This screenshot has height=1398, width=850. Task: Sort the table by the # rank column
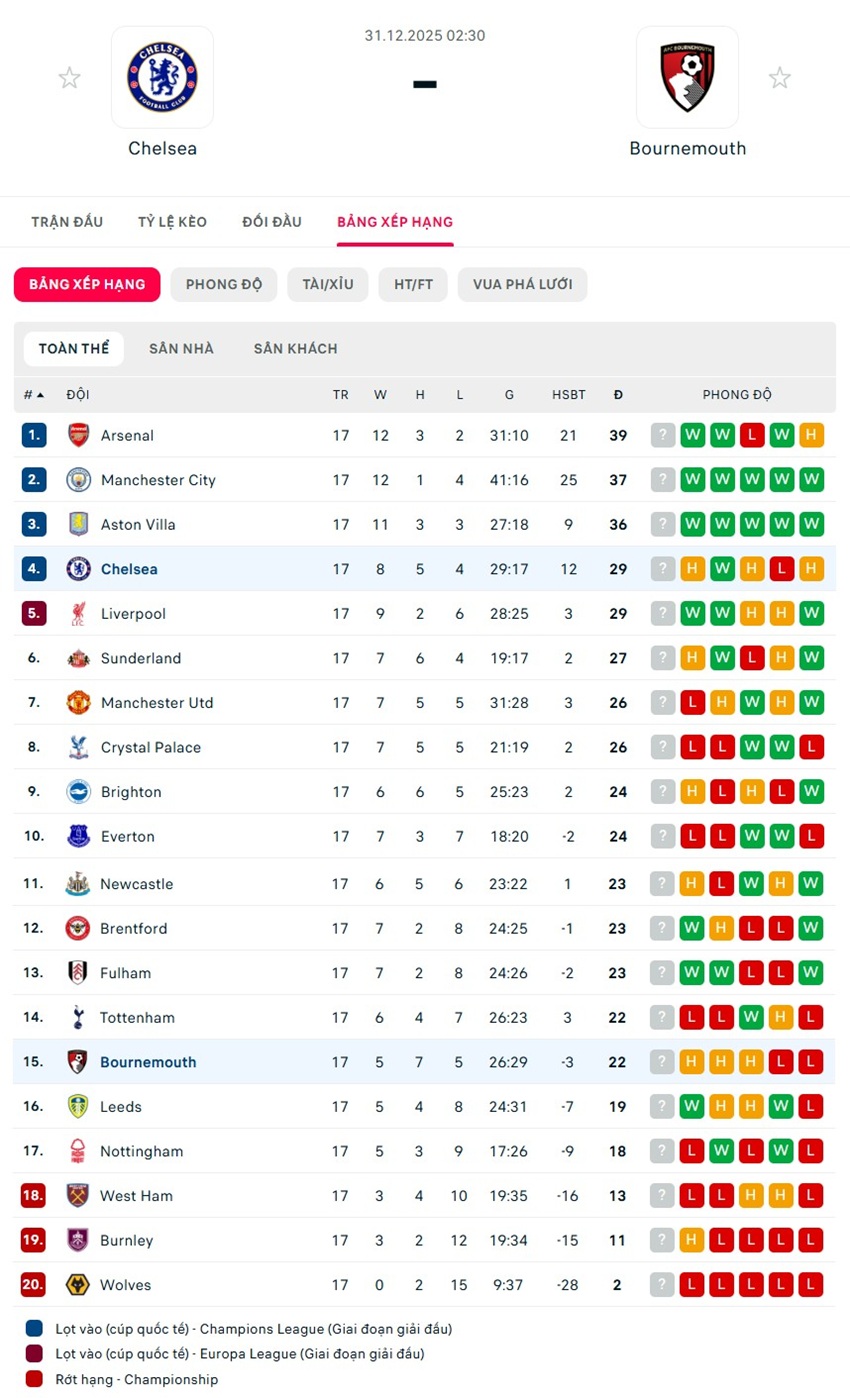34,395
